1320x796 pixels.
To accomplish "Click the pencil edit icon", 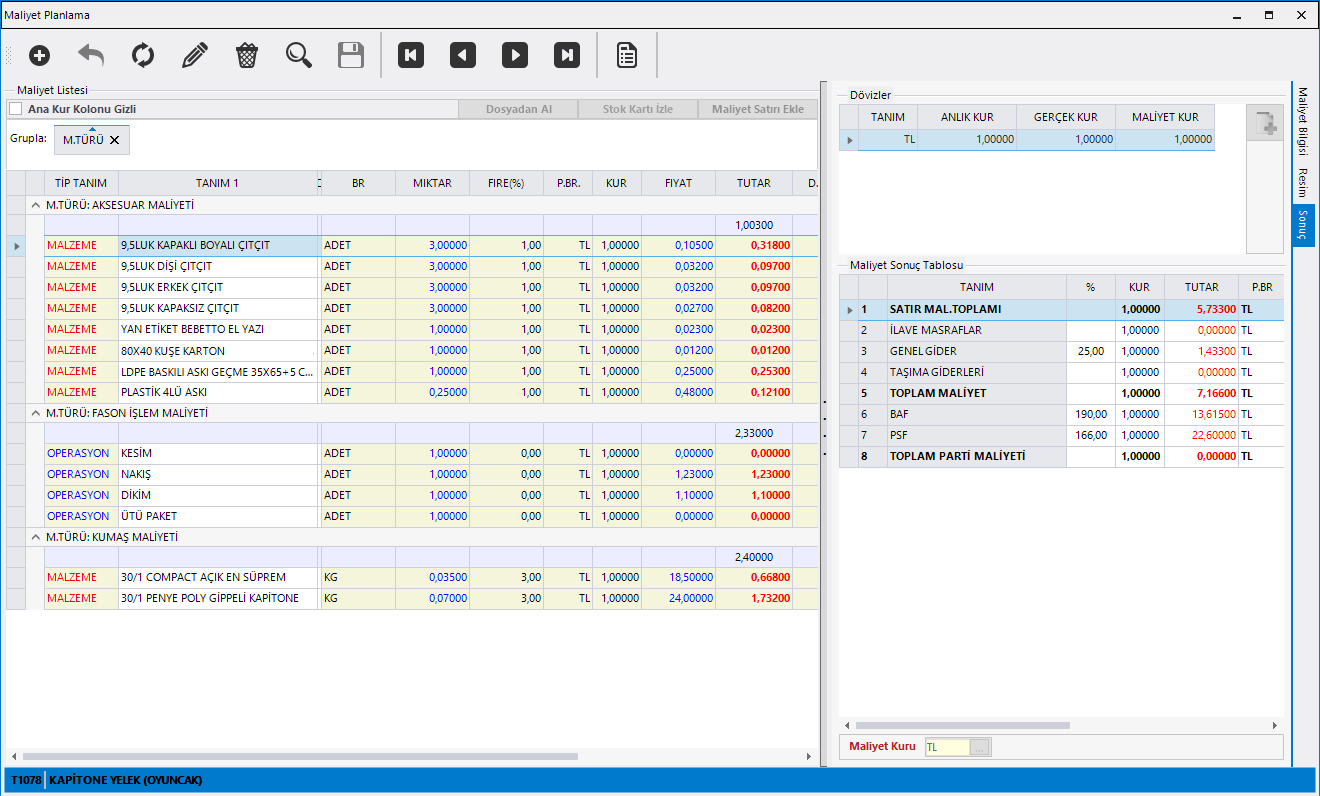I will pos(195,55).
